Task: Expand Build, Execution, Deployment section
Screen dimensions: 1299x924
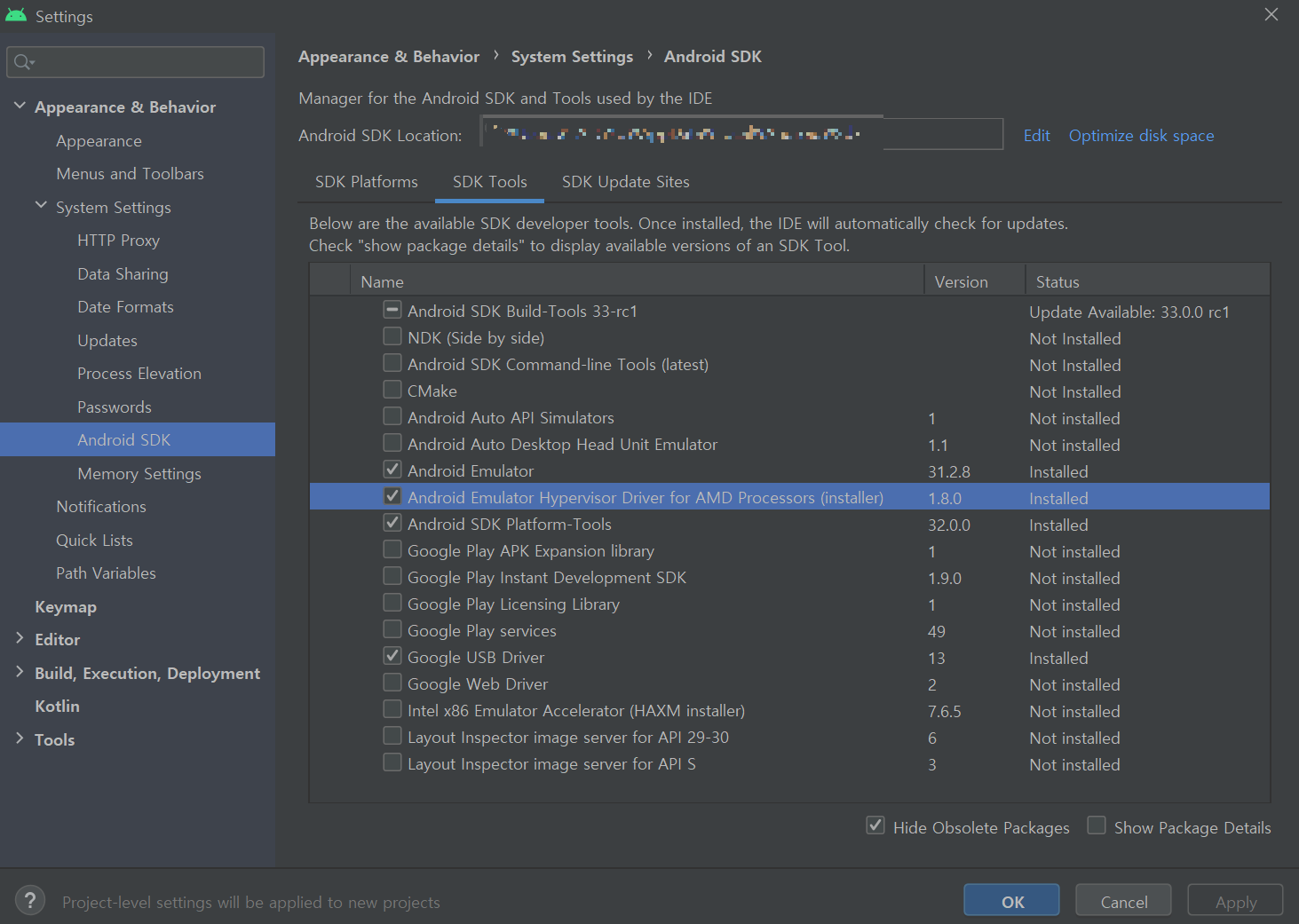Action: click(20, 672)
